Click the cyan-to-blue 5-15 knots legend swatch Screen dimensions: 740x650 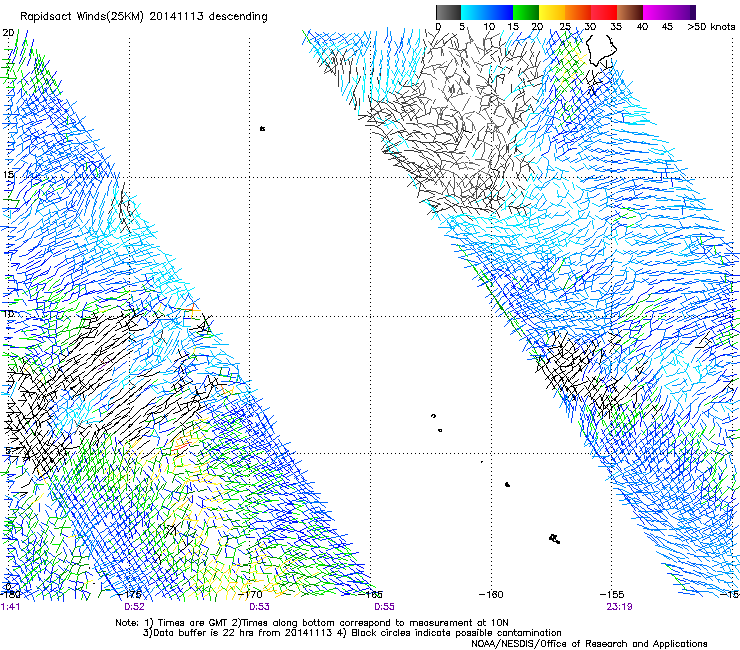tap(487, 12)
